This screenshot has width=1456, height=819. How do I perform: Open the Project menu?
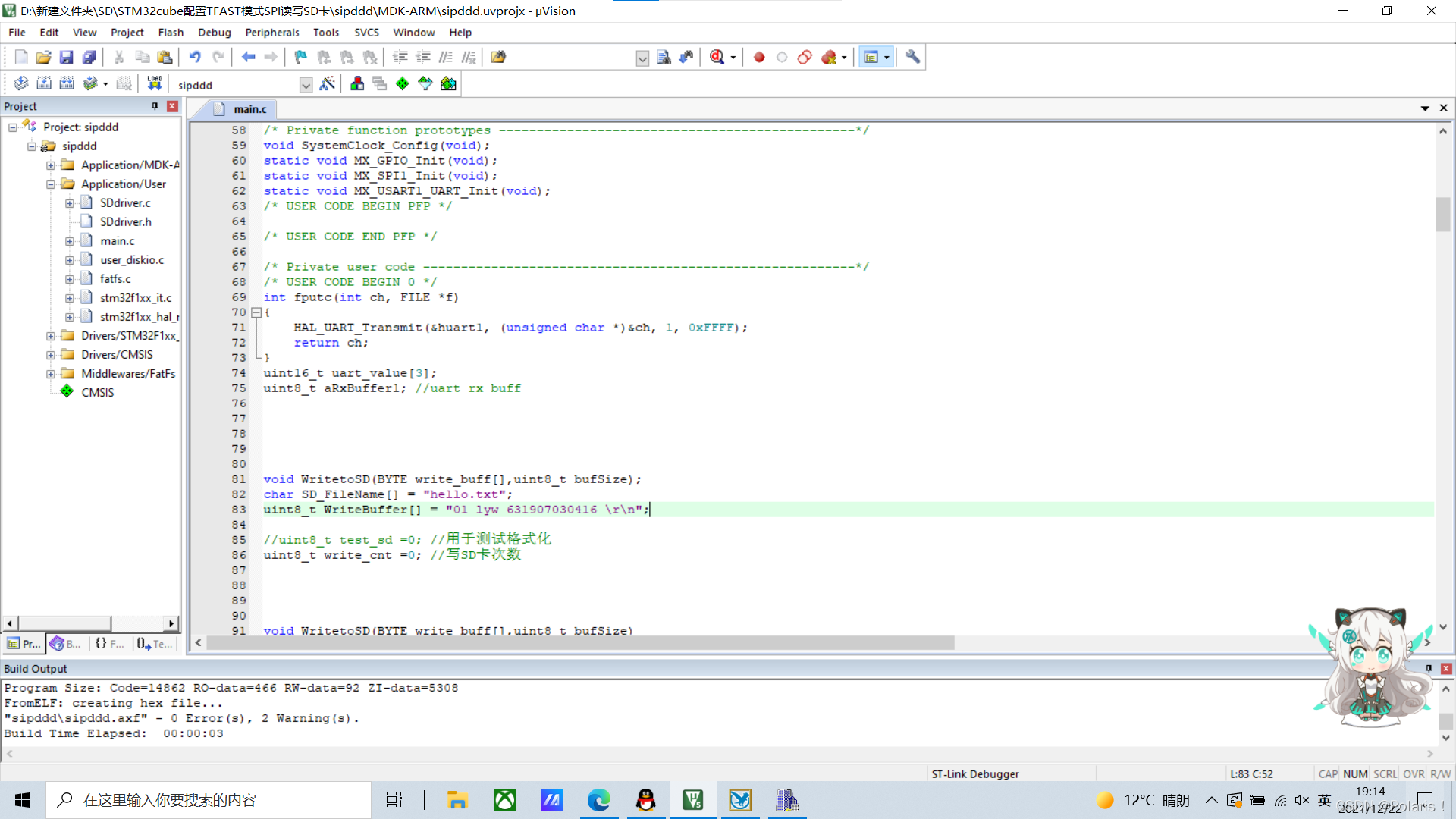127,33
